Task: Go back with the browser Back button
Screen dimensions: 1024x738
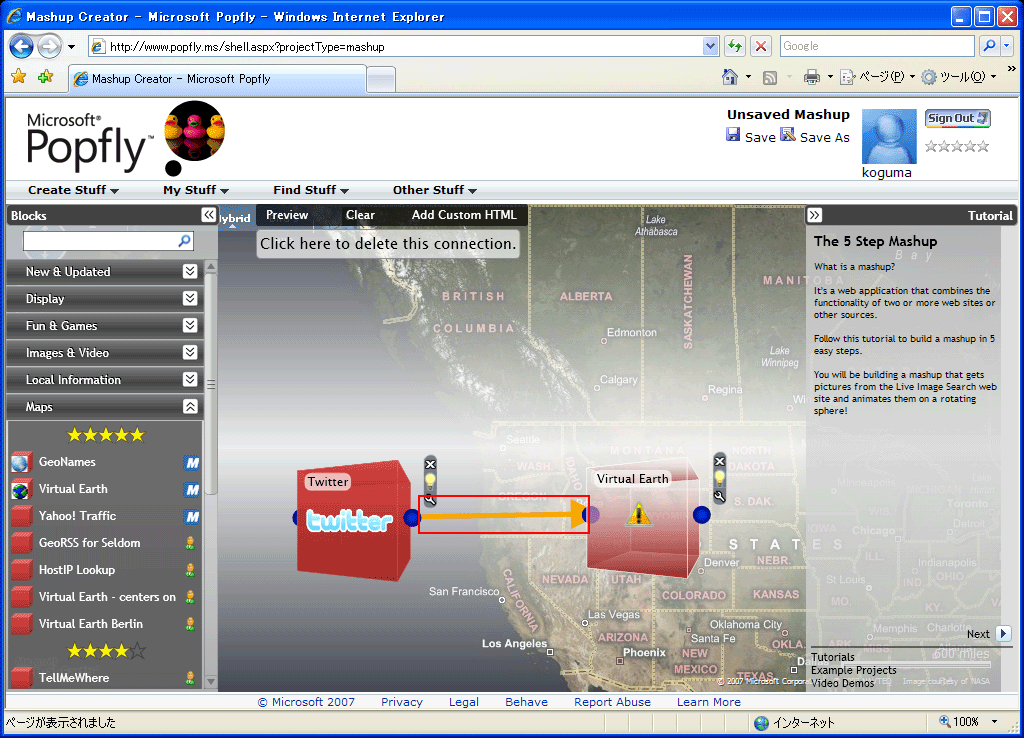Action: tap(21, 46)
